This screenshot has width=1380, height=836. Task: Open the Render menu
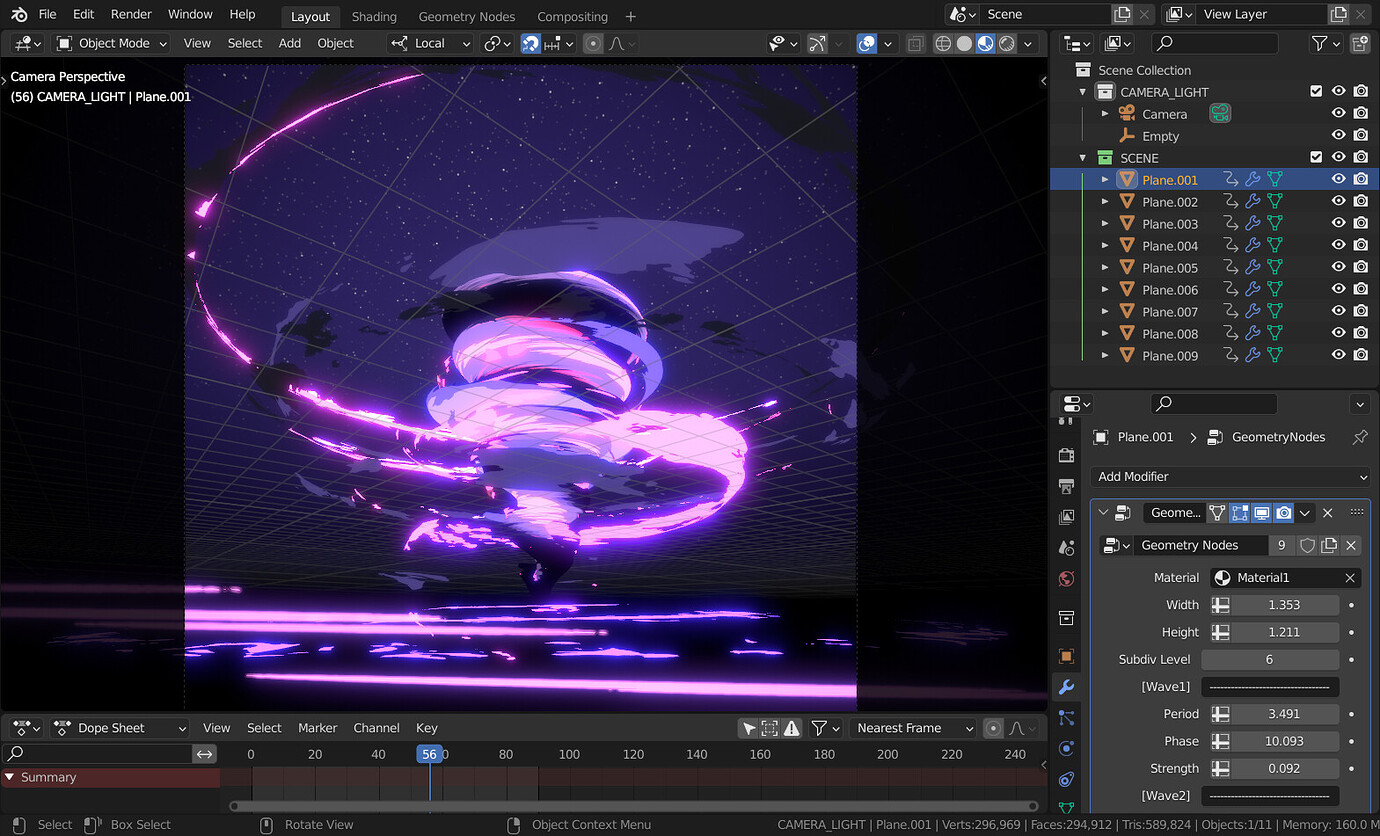pos(130,14)
